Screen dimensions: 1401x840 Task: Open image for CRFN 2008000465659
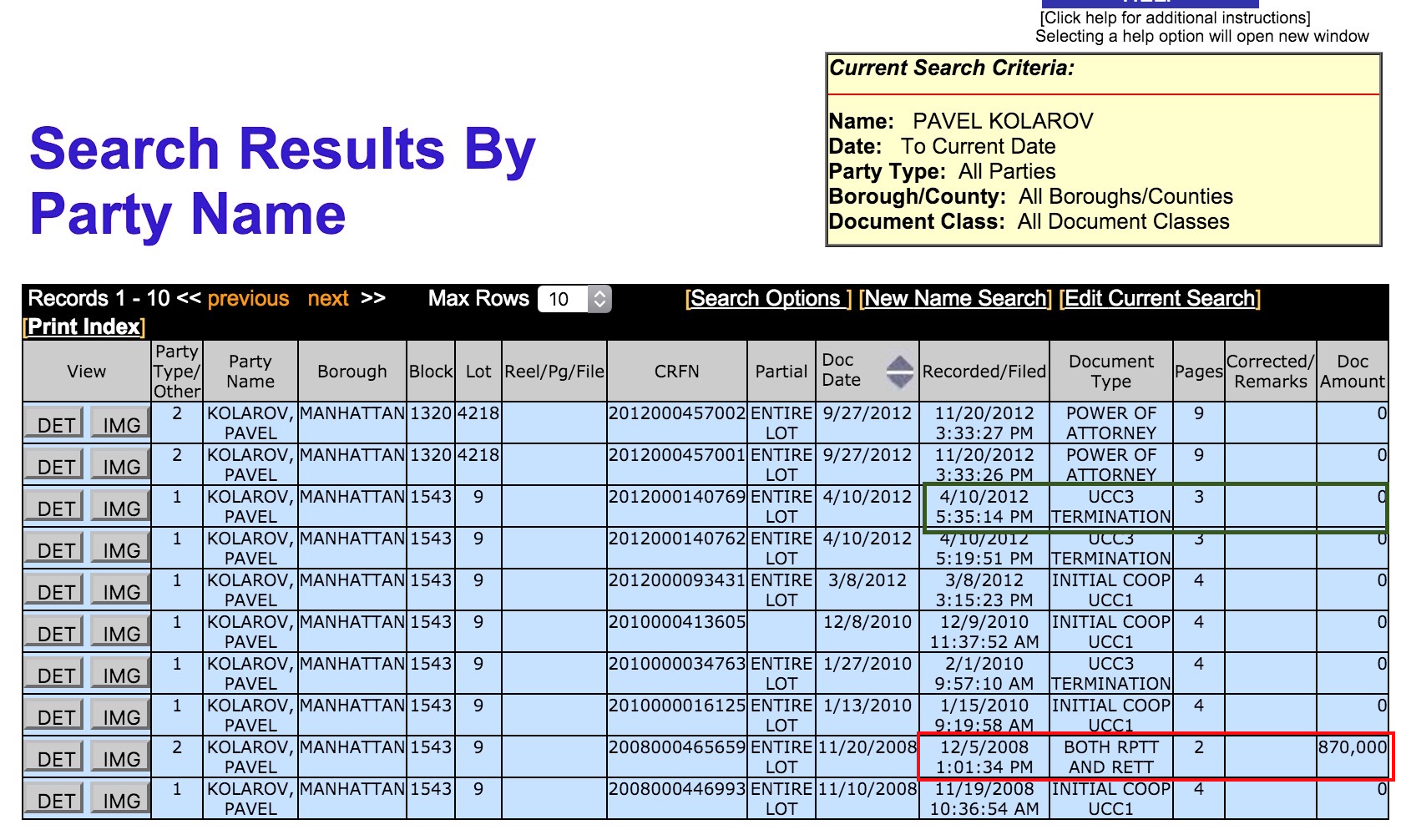click(120, 758)
